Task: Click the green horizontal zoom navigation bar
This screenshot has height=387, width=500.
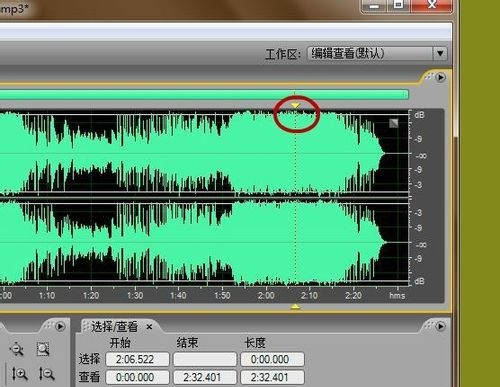Action: [204, 94]
